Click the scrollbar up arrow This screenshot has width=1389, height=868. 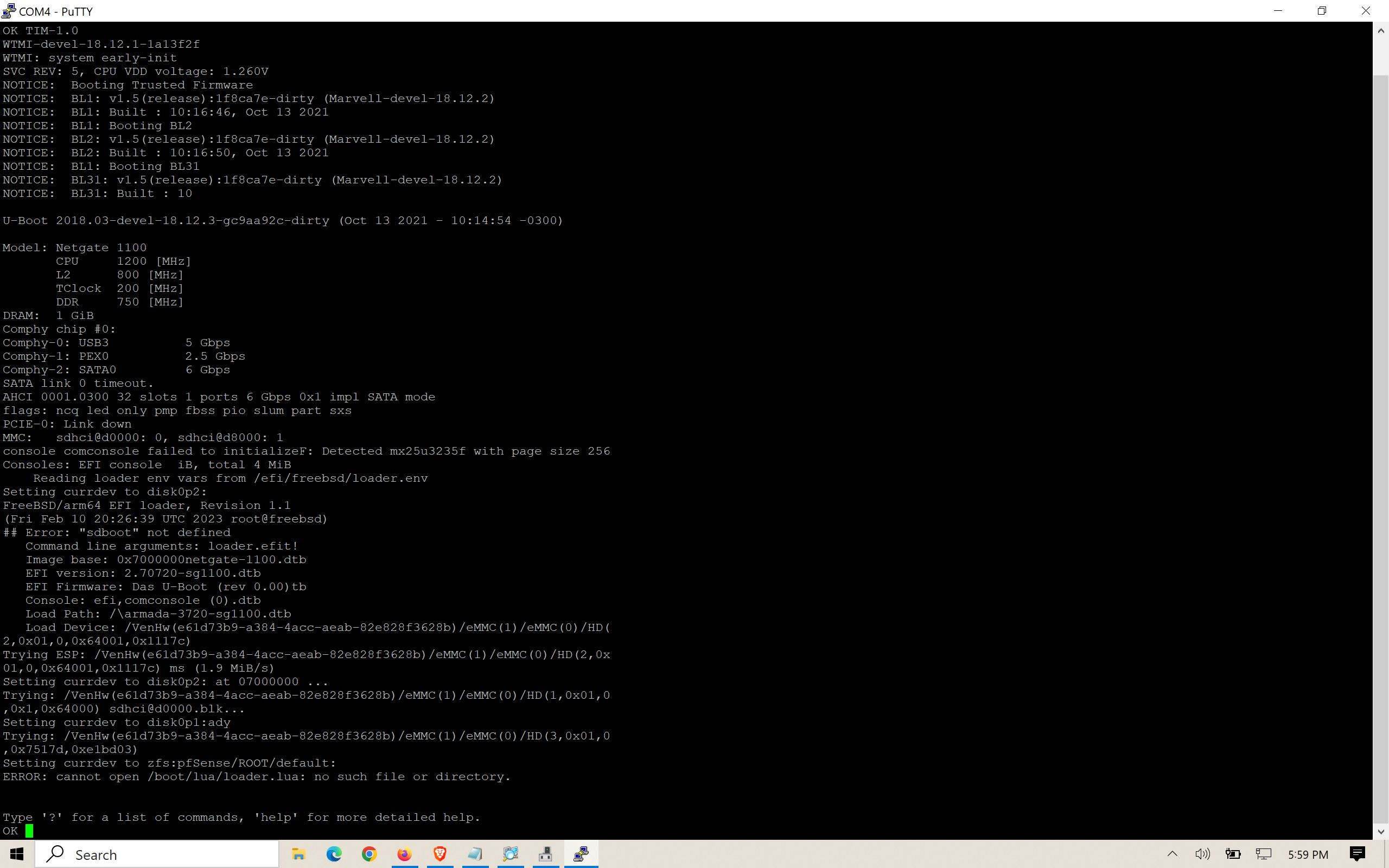1381,31
